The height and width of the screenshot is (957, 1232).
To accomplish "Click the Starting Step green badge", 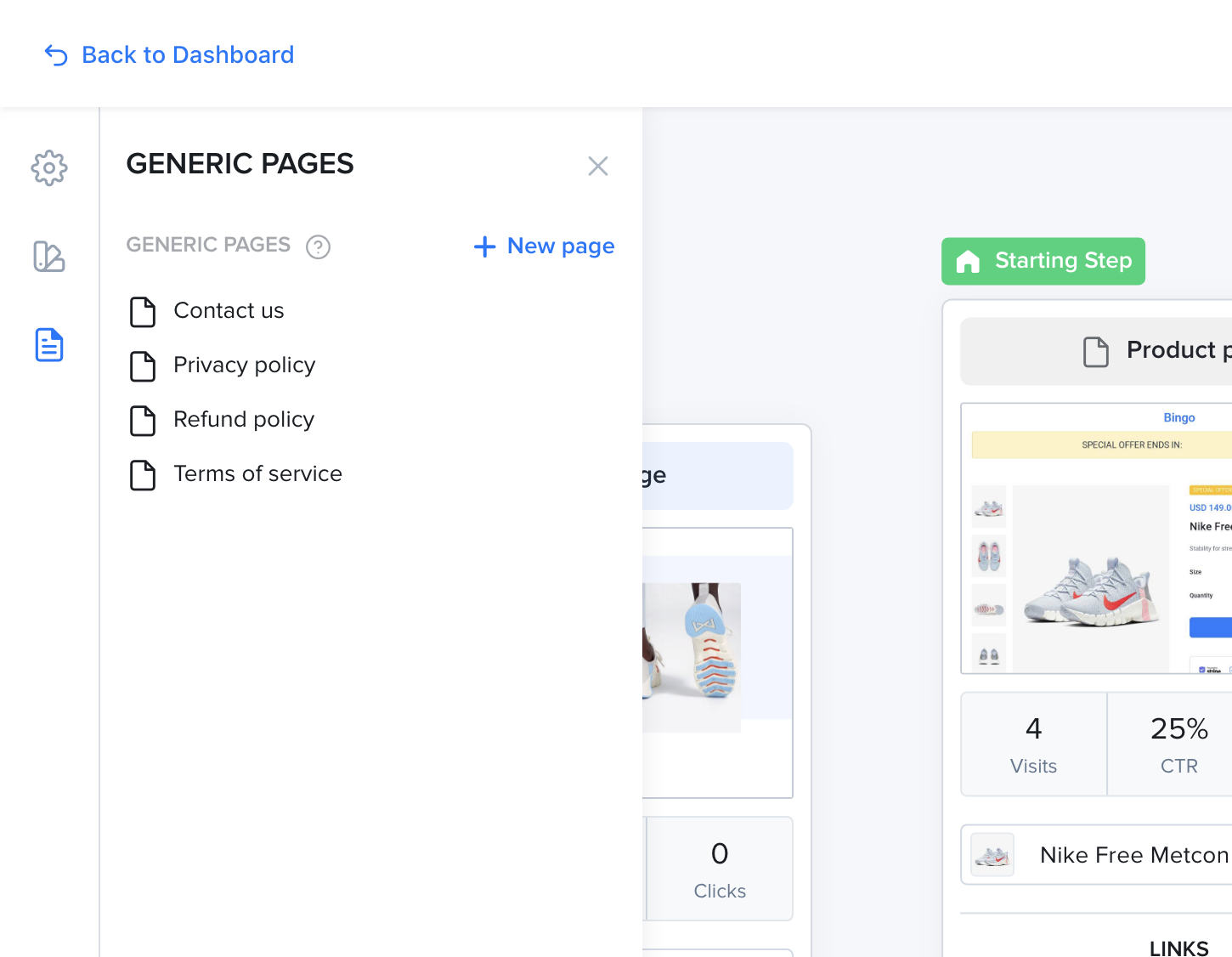I will pos(1043,261).
